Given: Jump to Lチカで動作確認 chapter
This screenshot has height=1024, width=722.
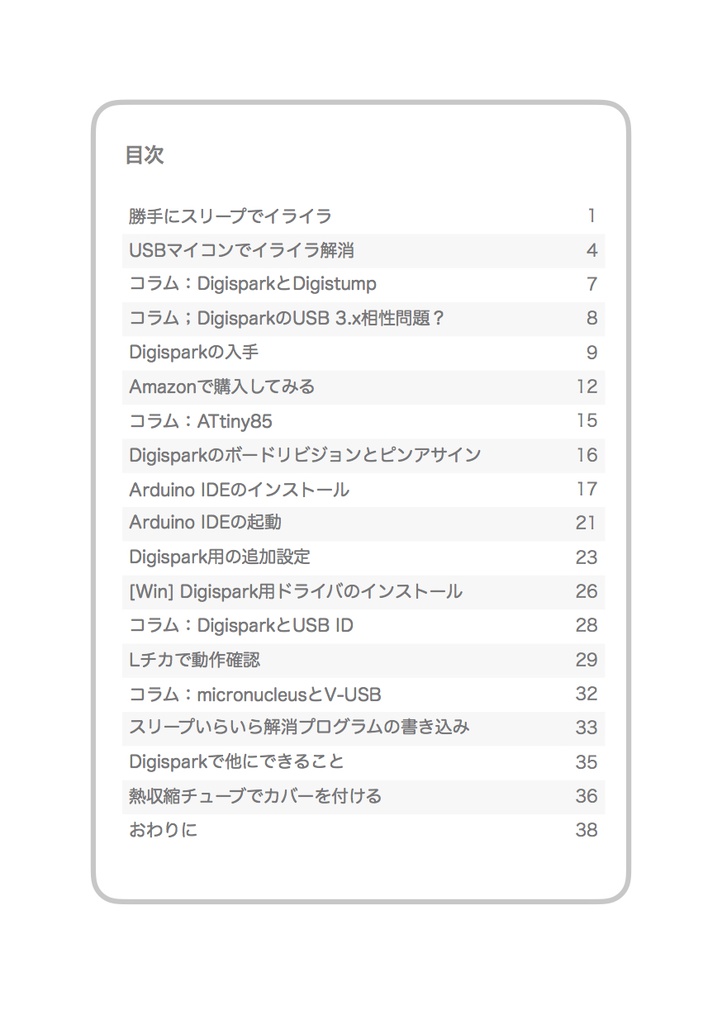Looking at the screenshot, I should 195,660.
